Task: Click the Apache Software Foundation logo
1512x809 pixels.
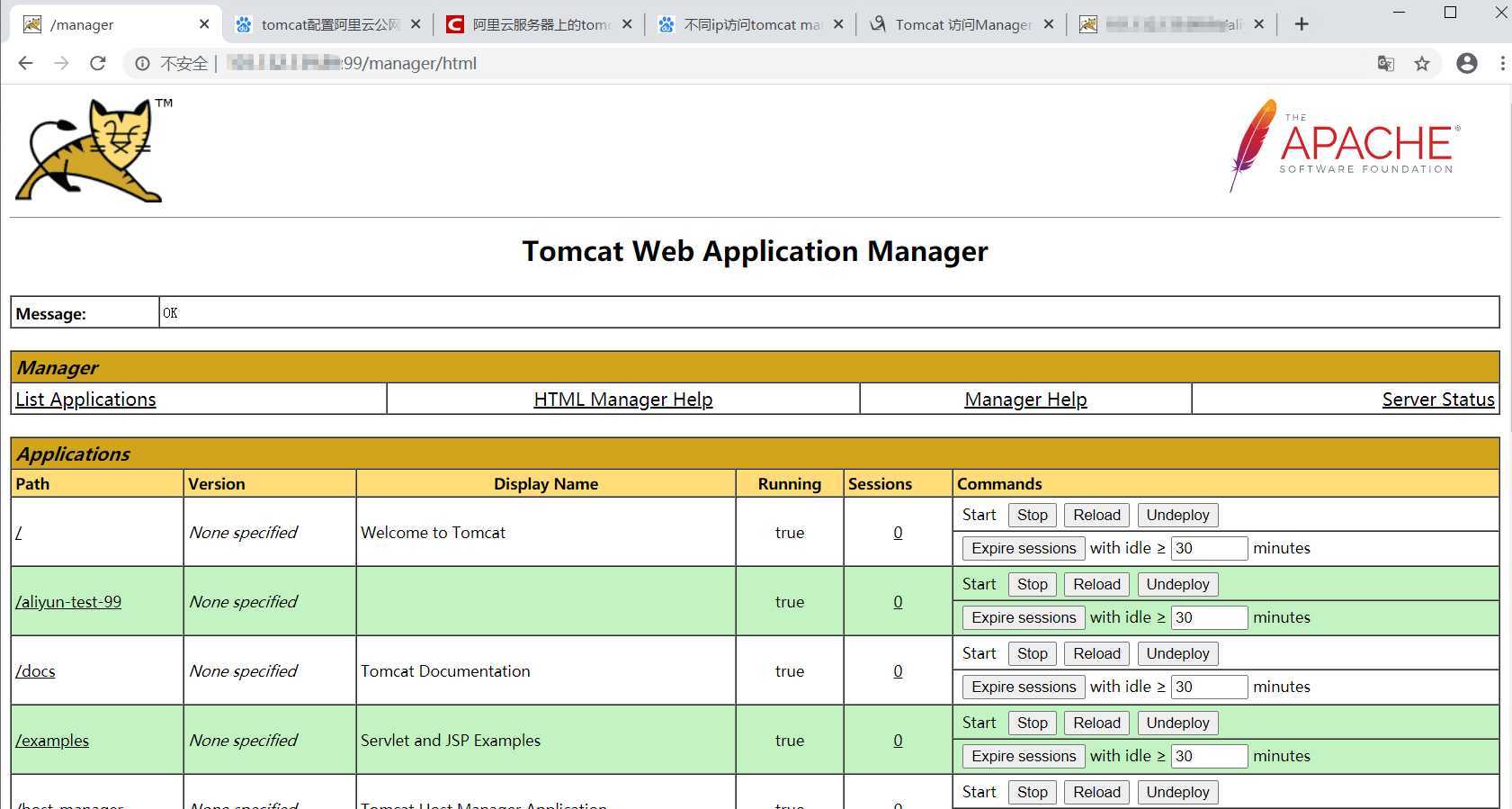Action: tap(1344, 145)
